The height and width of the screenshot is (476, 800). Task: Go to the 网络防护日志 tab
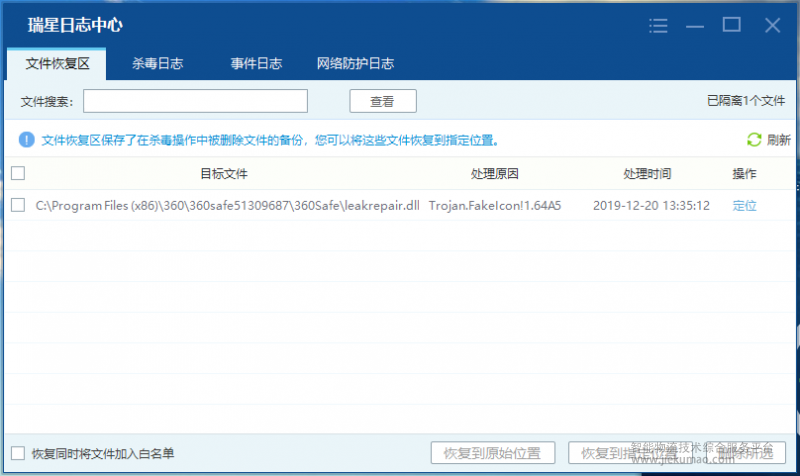pyautogui.click(x=355, y=64)
